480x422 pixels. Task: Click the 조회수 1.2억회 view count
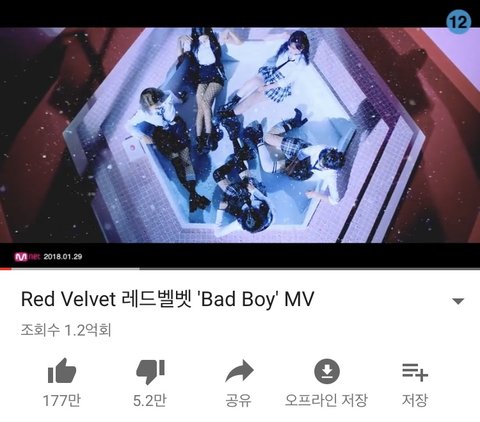tap(66, 330)
